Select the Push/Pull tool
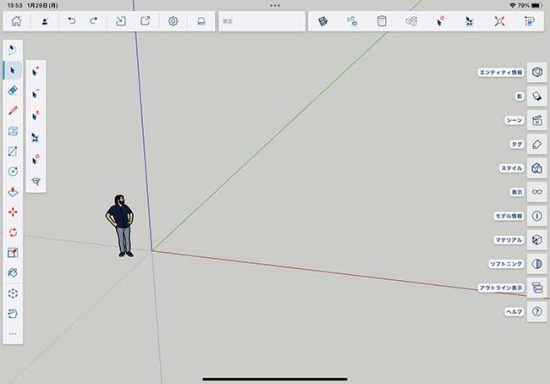 (x=13, y=192)
